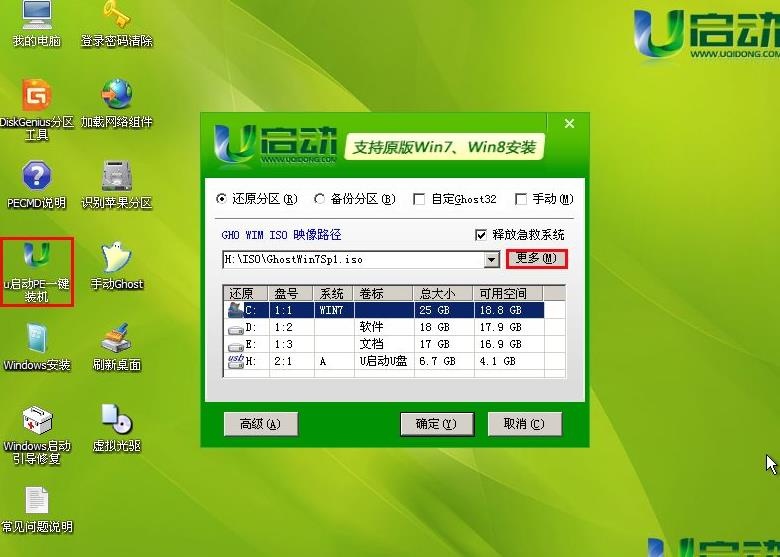
Task: Select 还原分区(R) radio button
Action: pyautogui.click(x=221, y=199)
